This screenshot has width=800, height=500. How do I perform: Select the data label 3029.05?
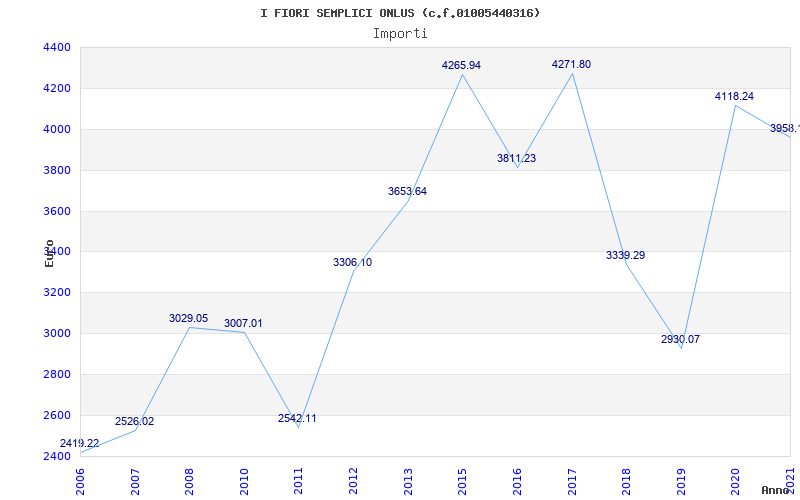click(x=189, y=318)
